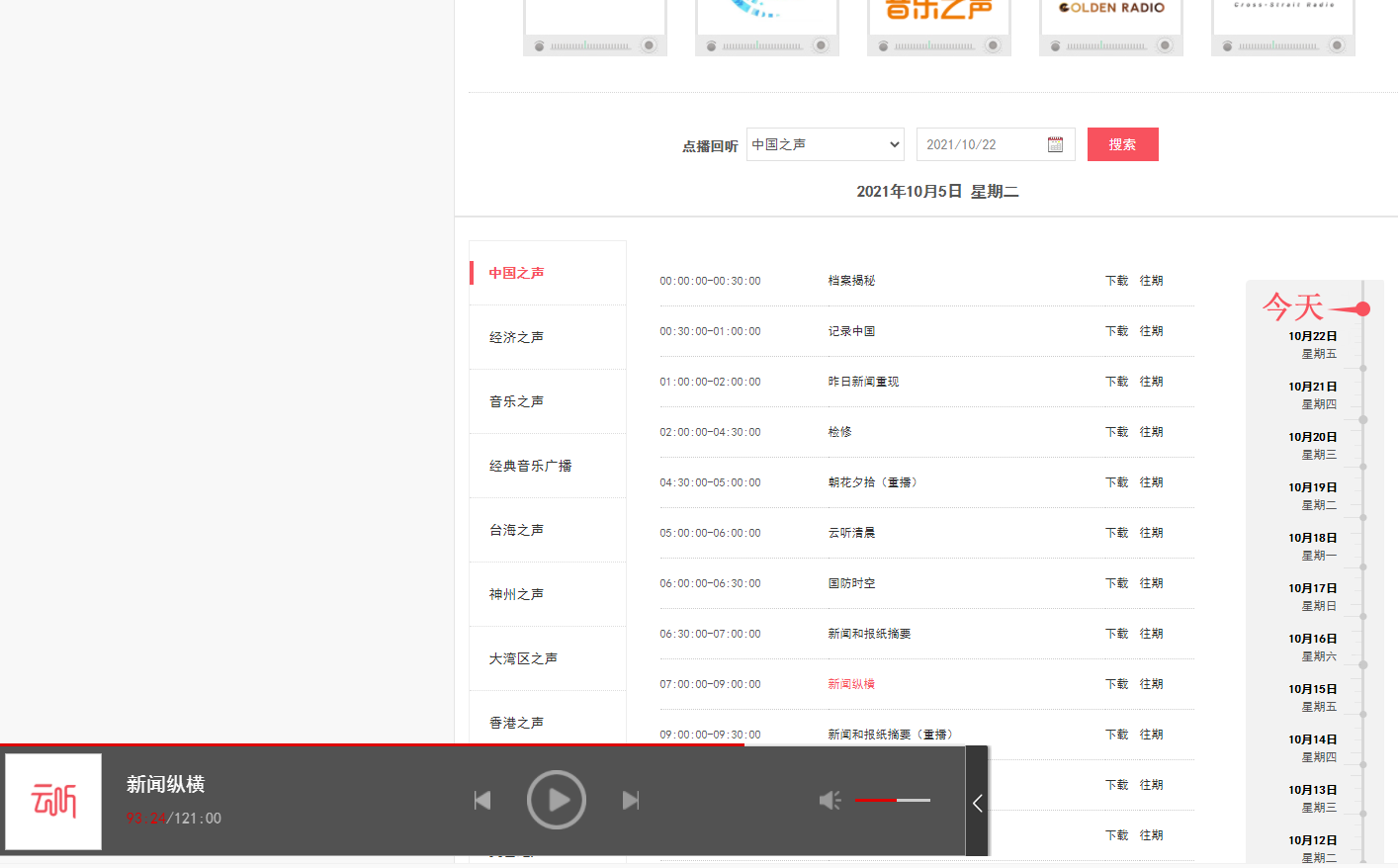1398x868 pixels.
Task: Select 台海之声 channel tab
Action: pos(548,530)
